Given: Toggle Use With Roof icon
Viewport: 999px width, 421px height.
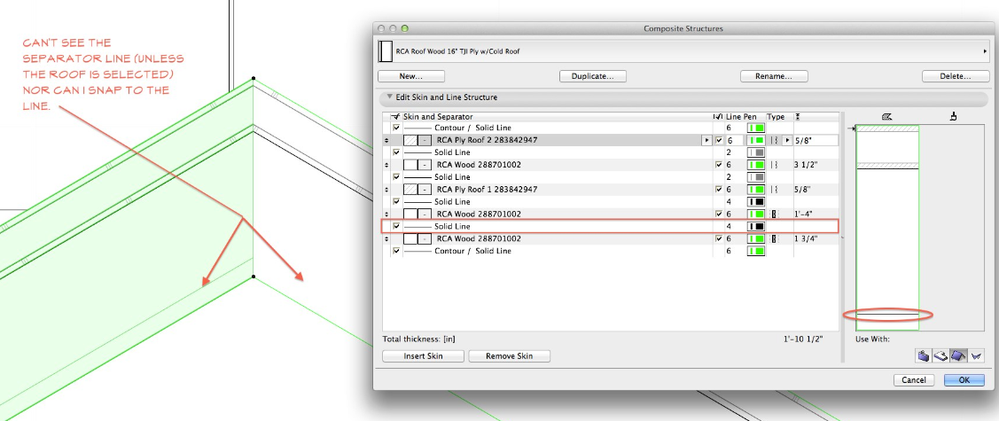Looking at the screenshot, I should point(958,355).
